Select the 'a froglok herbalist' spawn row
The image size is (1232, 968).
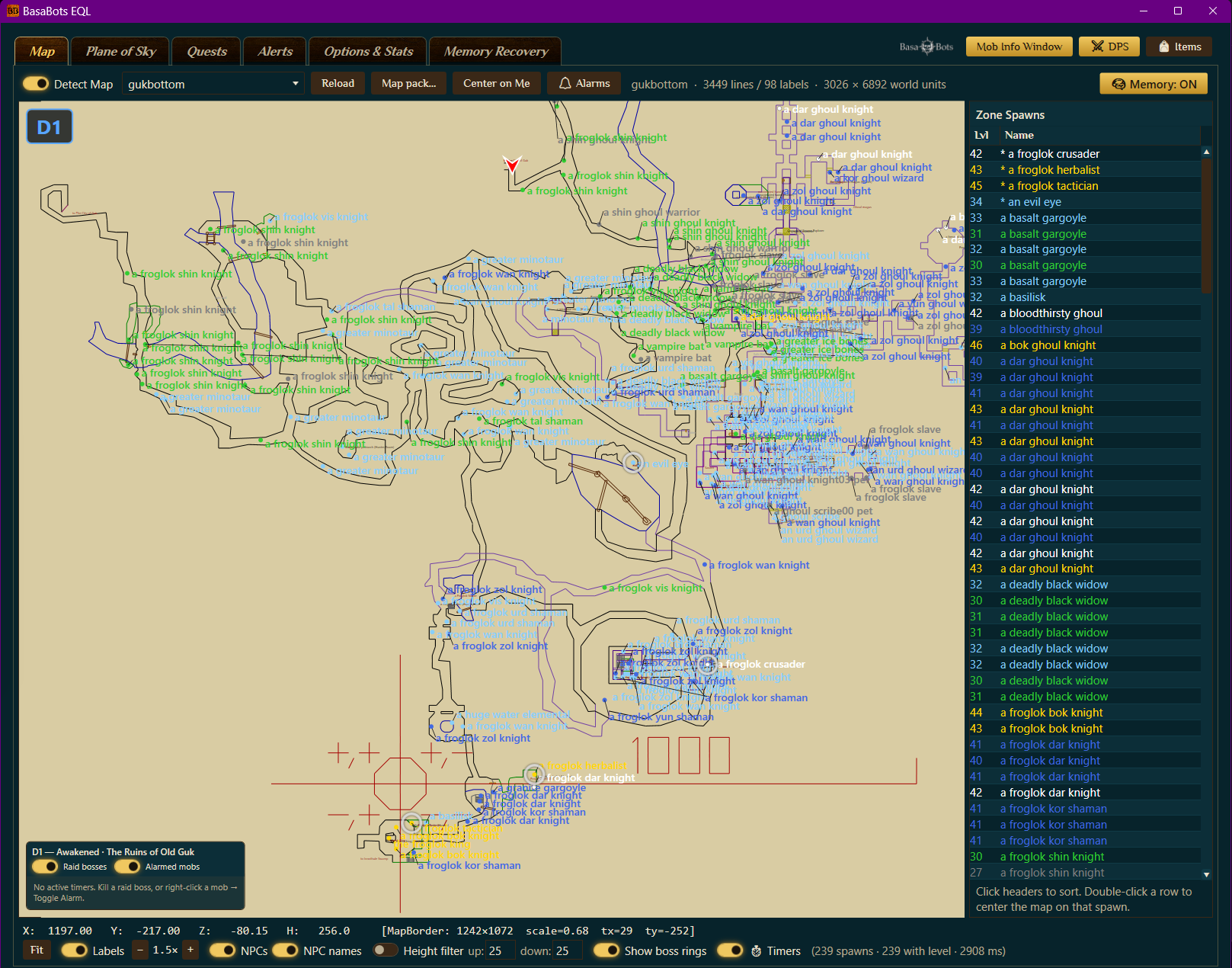click(x=1085, y=170)
